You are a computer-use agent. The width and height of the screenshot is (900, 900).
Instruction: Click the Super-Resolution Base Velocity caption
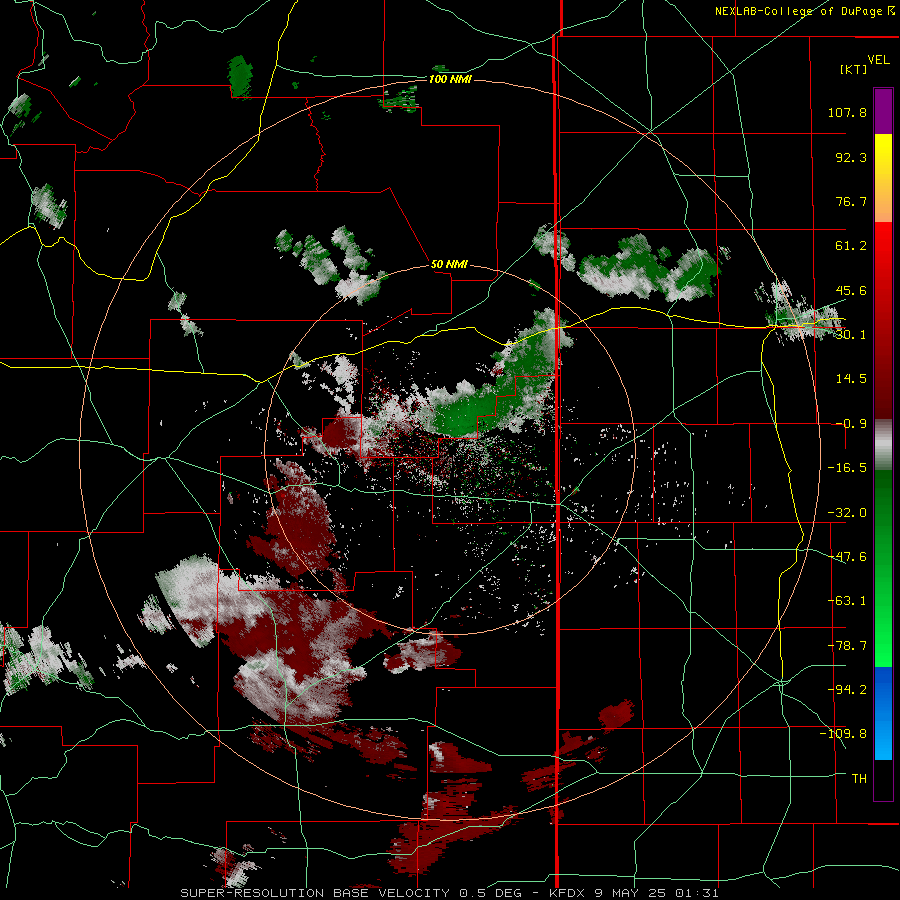[449, 893]
